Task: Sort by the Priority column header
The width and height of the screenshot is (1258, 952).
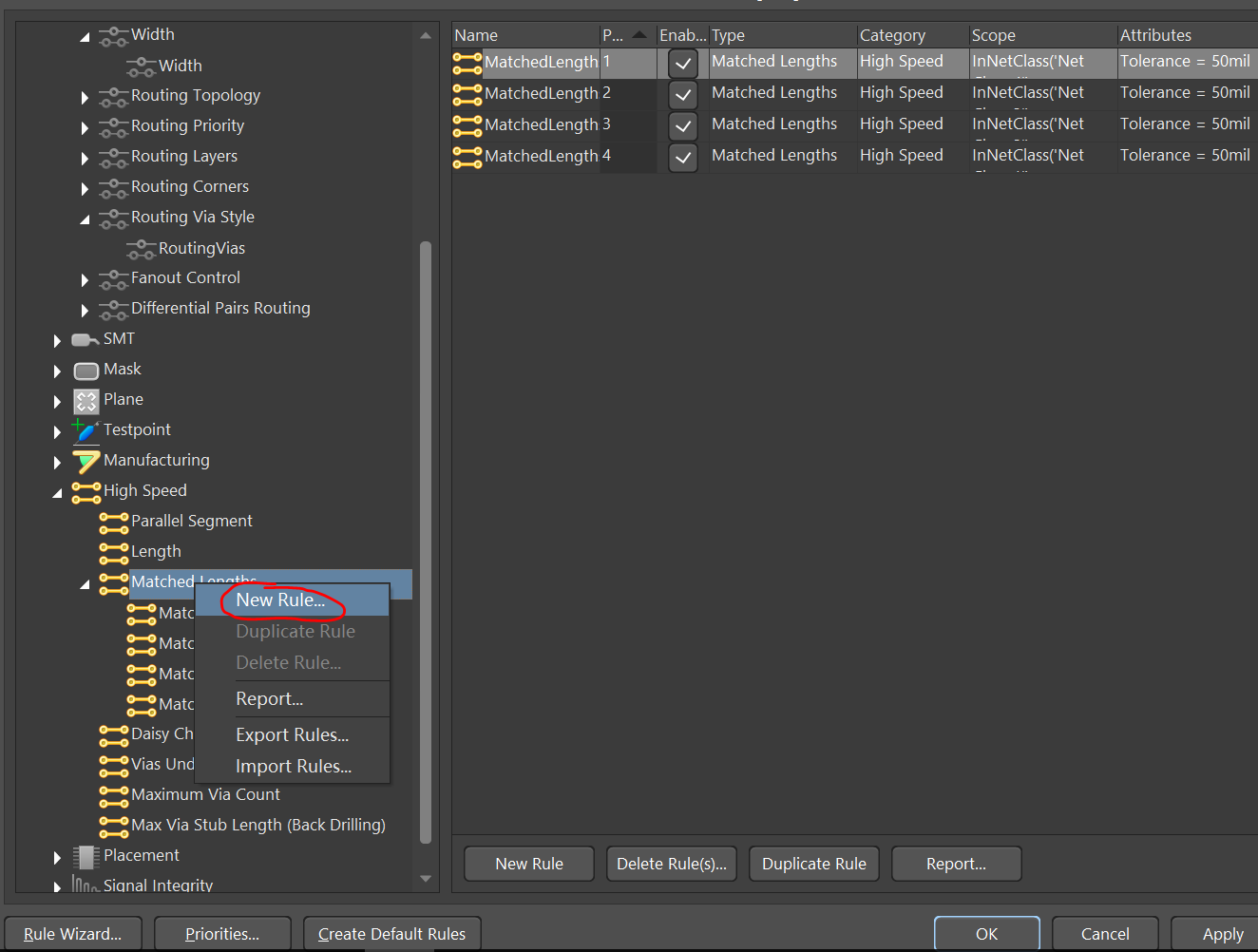Action: tap(627, 35)
